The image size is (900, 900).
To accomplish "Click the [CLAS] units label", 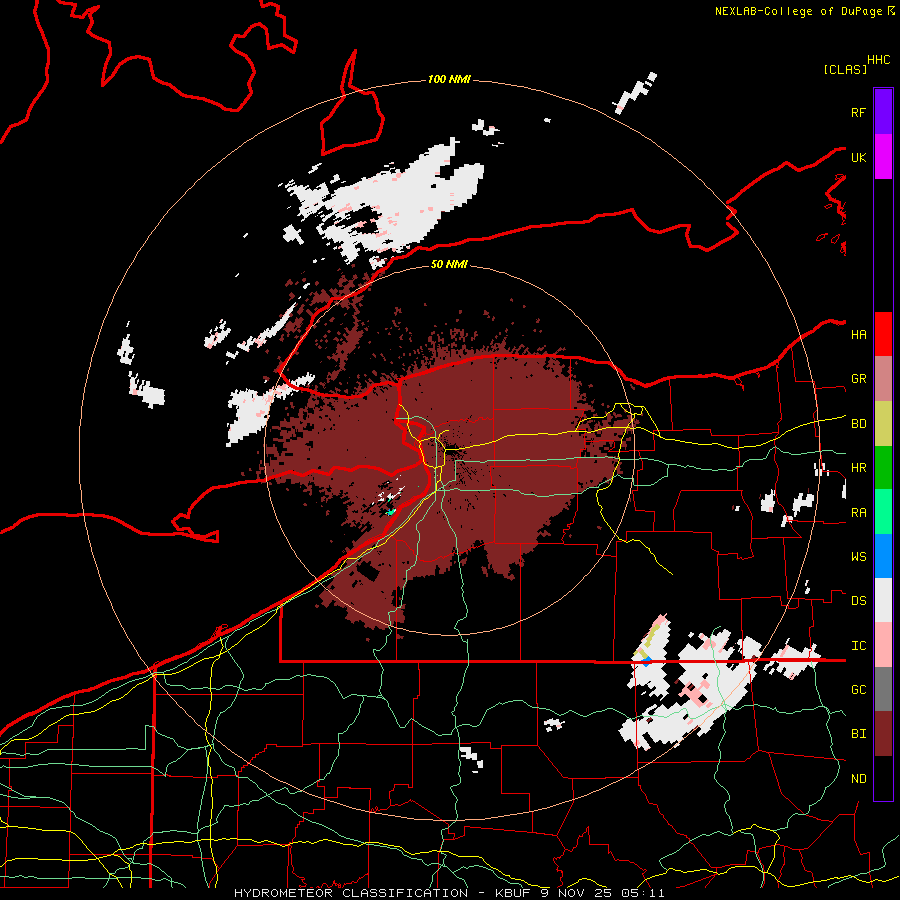I will click(845, 69).
